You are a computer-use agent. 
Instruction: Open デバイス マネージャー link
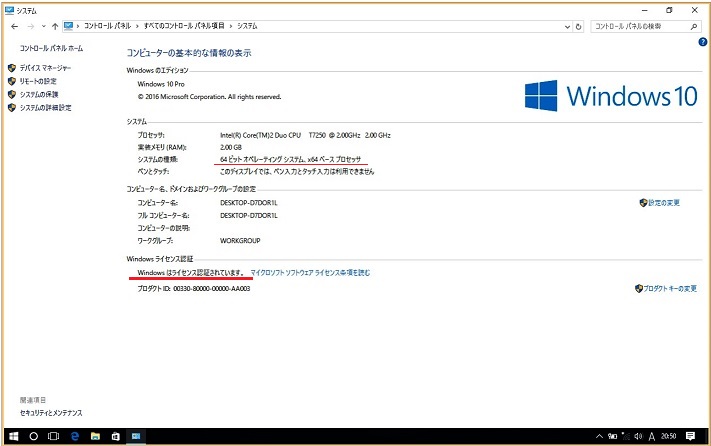[x=45, y=68]
